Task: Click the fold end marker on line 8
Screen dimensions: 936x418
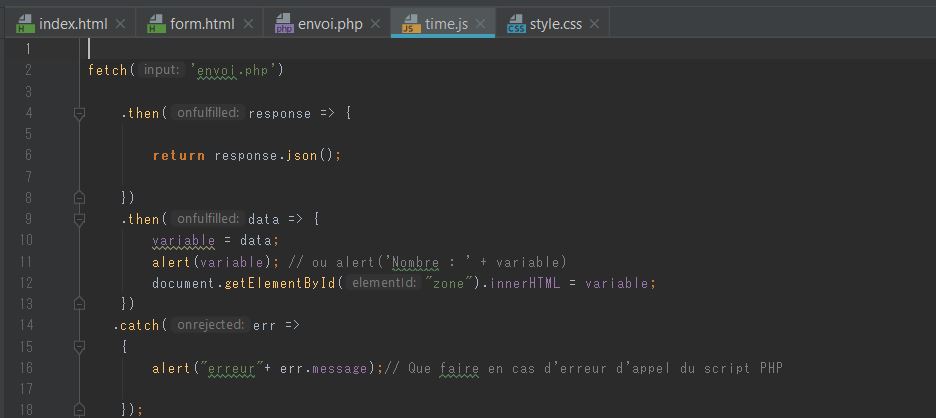Action: click(79, 198)
